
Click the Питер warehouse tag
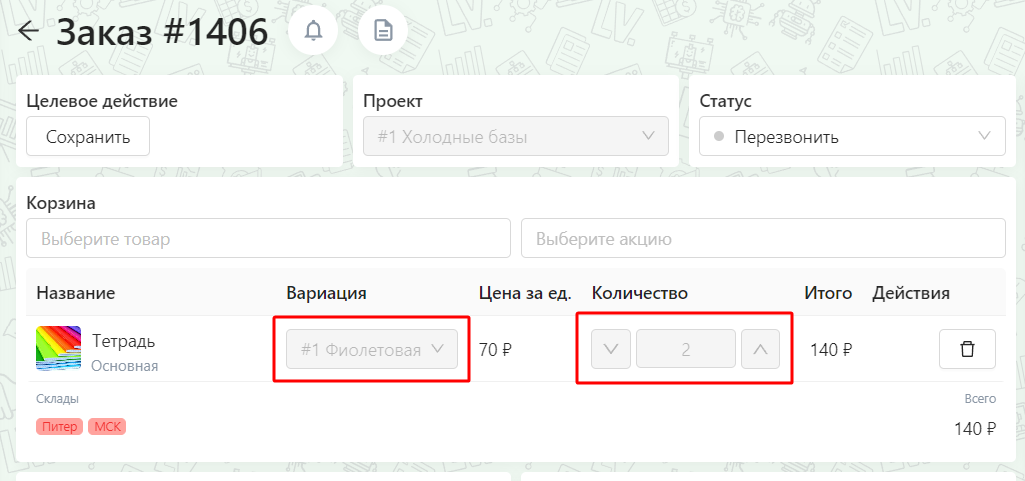(59, 427)
